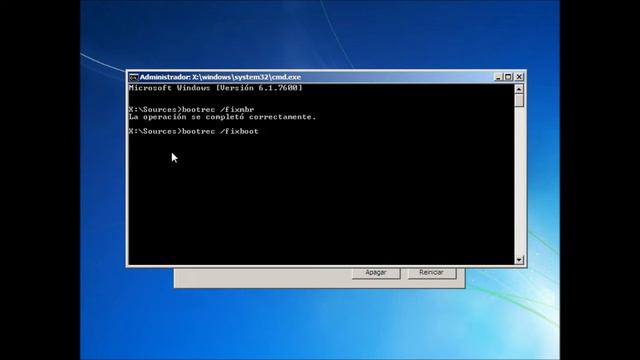
Task: Click the line 'Microsoft Windows [Versión 6.1.7600]'
Action: click(x=216, y=88)
